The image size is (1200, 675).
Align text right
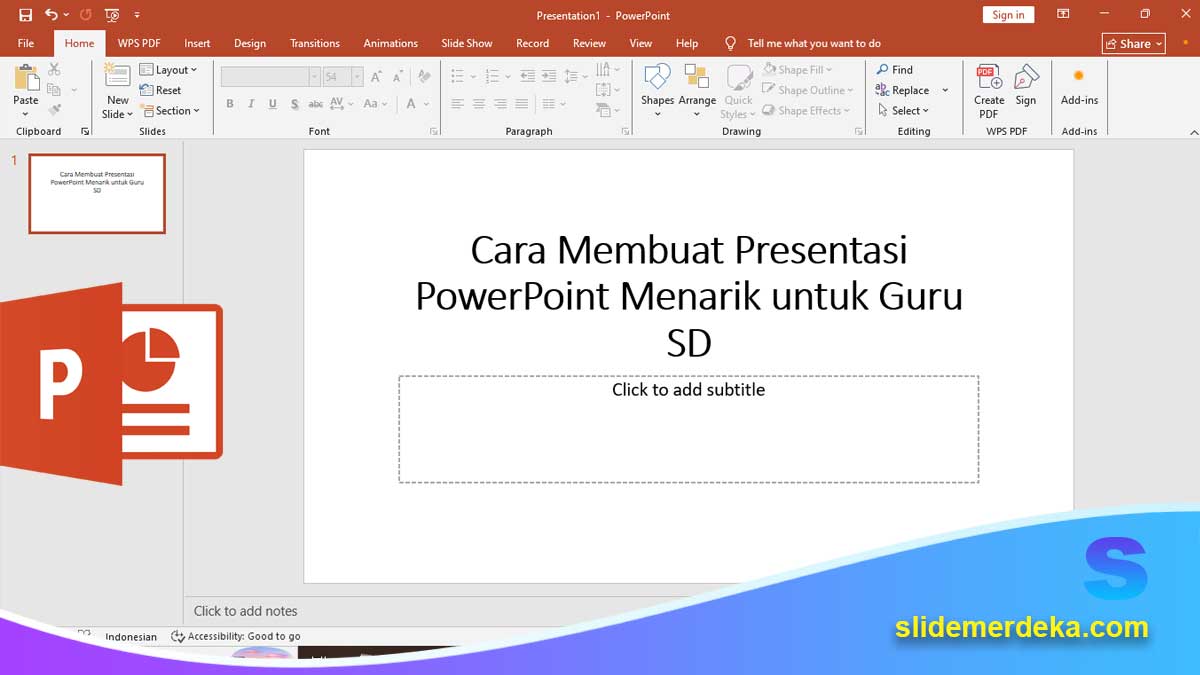[500, 104]
